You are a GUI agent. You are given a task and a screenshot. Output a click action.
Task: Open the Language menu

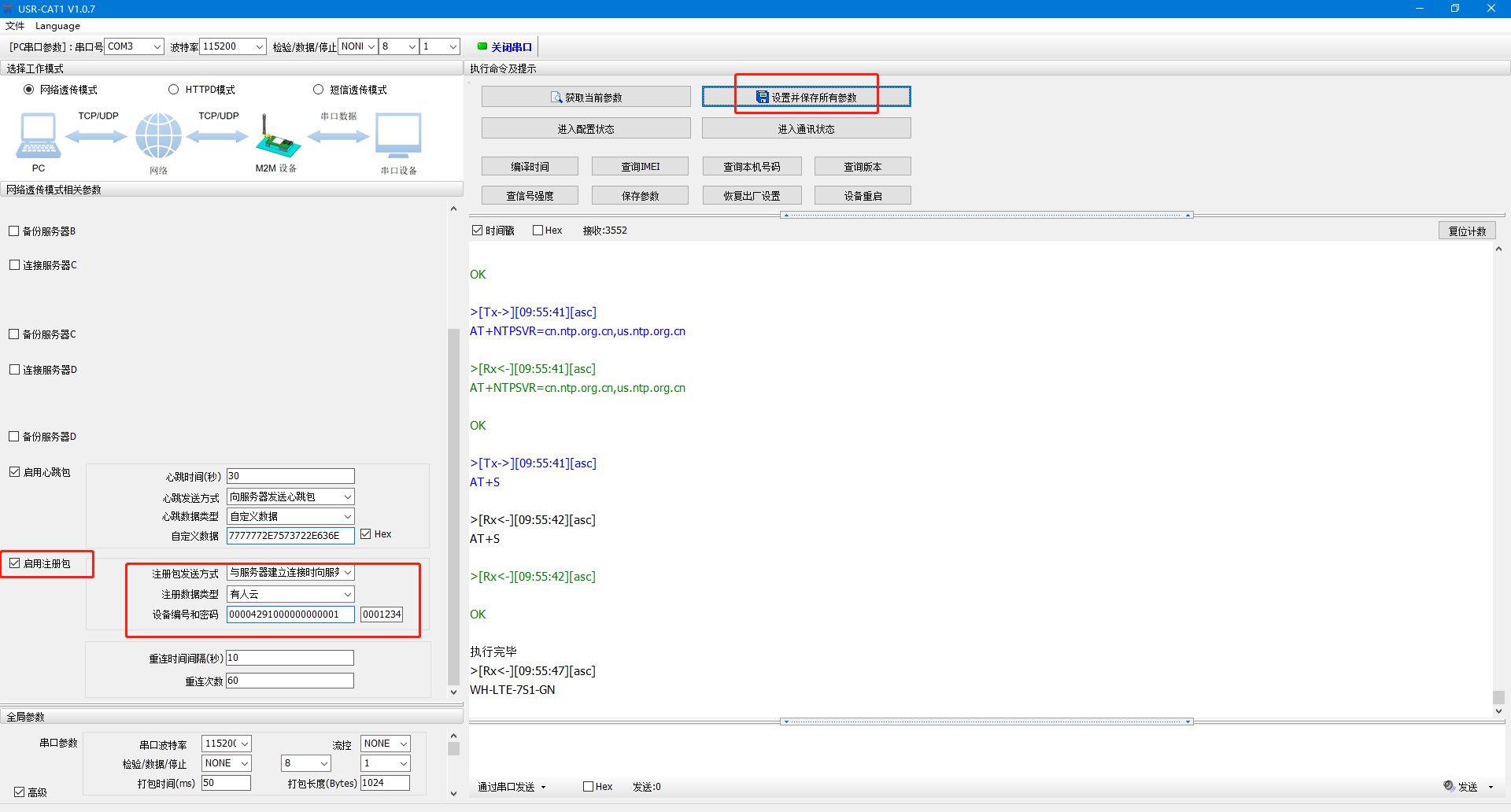point(57,26)
